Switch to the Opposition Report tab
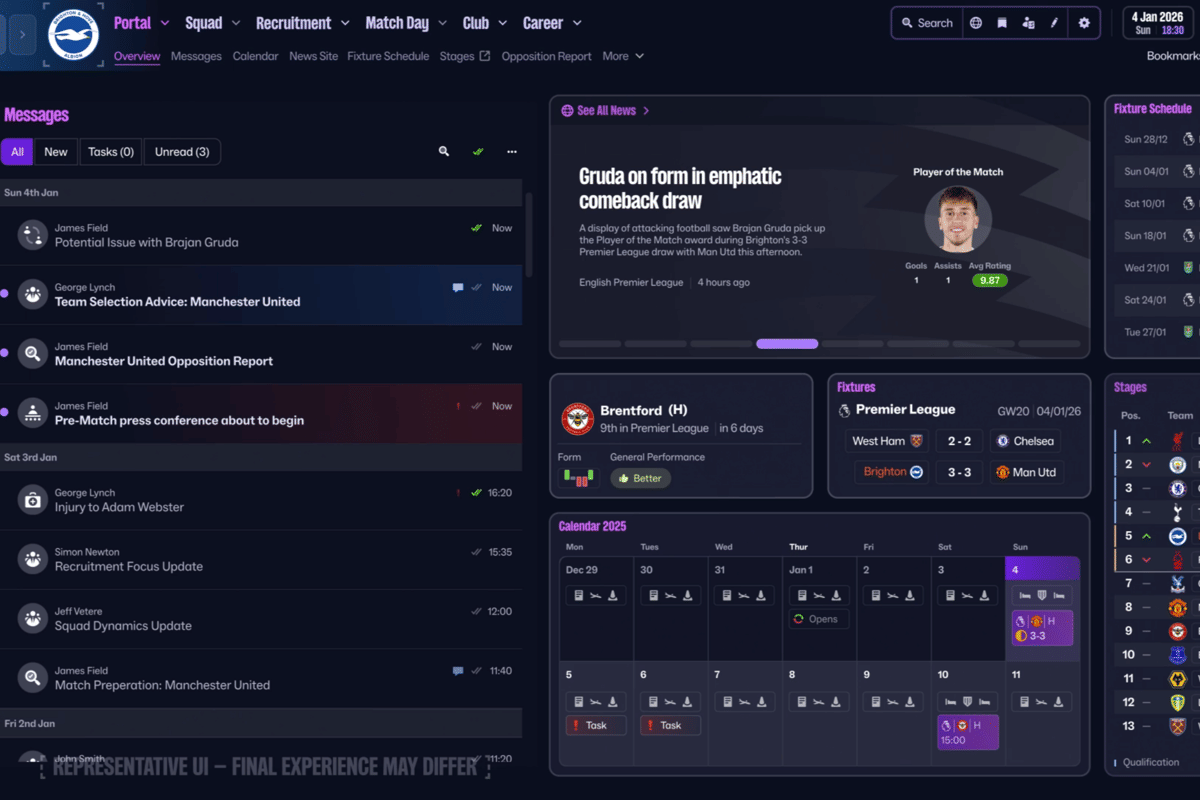This screenshot has width=1200, height=800. click(x=547, y=56)
